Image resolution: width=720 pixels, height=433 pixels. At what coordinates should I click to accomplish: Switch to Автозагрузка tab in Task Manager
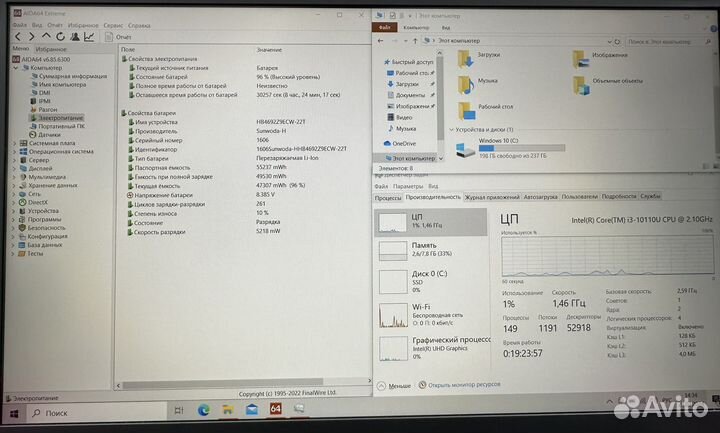coord(540,197)
